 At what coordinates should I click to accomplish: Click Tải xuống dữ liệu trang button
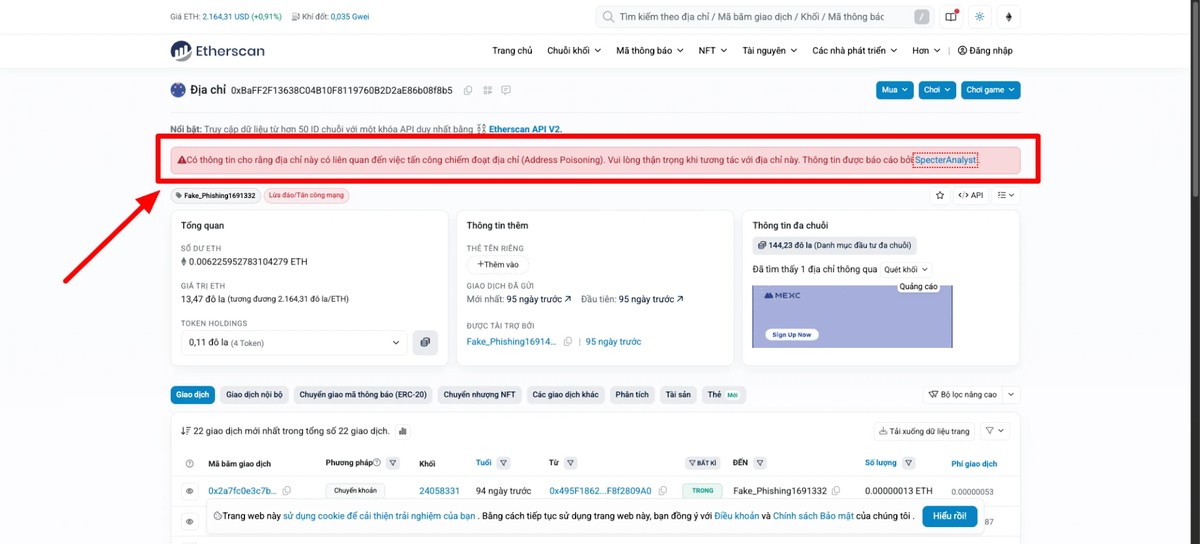[x=923, y=431]
